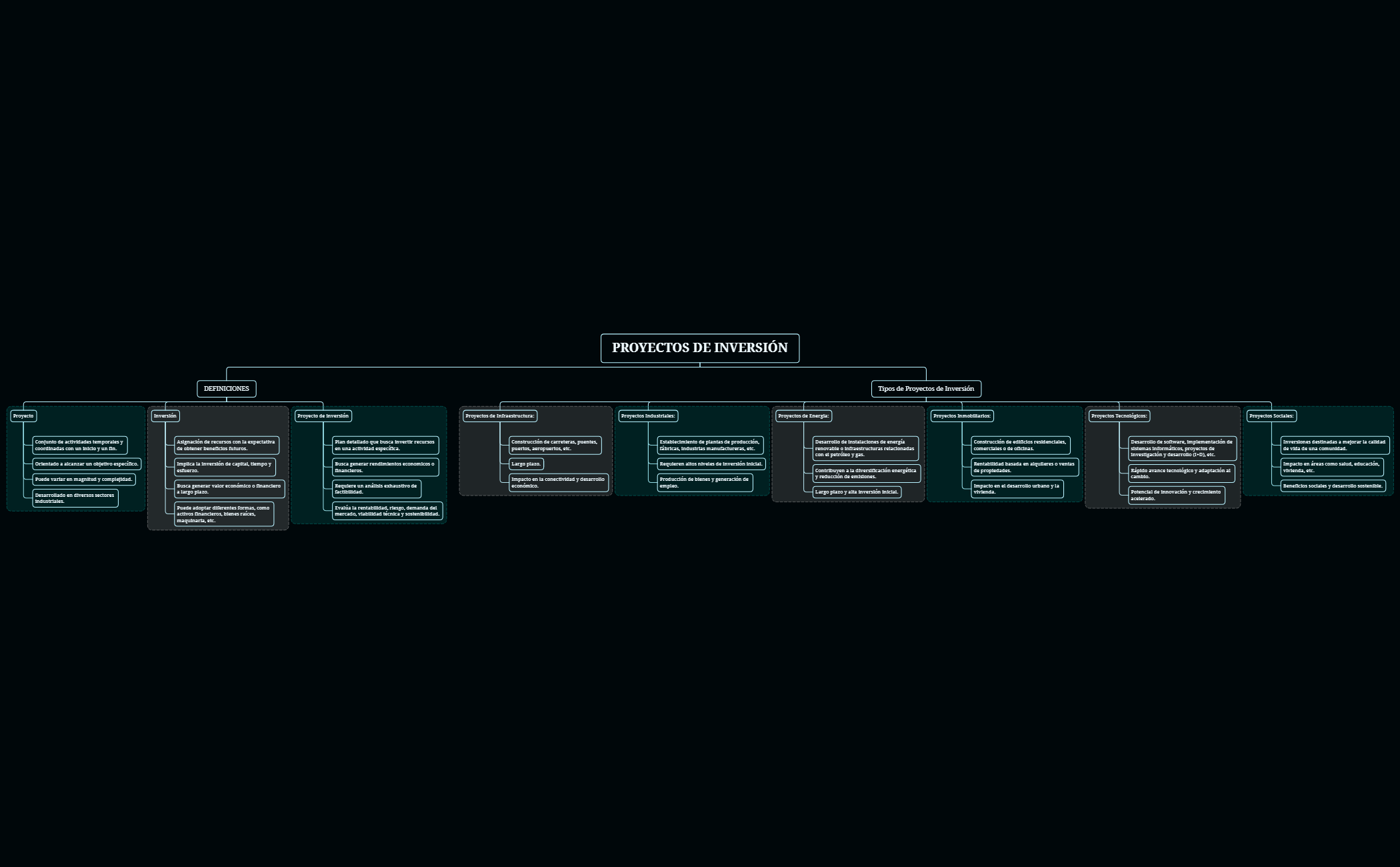Screen dimensions: 1400x867
Task: Click the Proyectos Inmobiliarios node
Action: tap(961, 416)
